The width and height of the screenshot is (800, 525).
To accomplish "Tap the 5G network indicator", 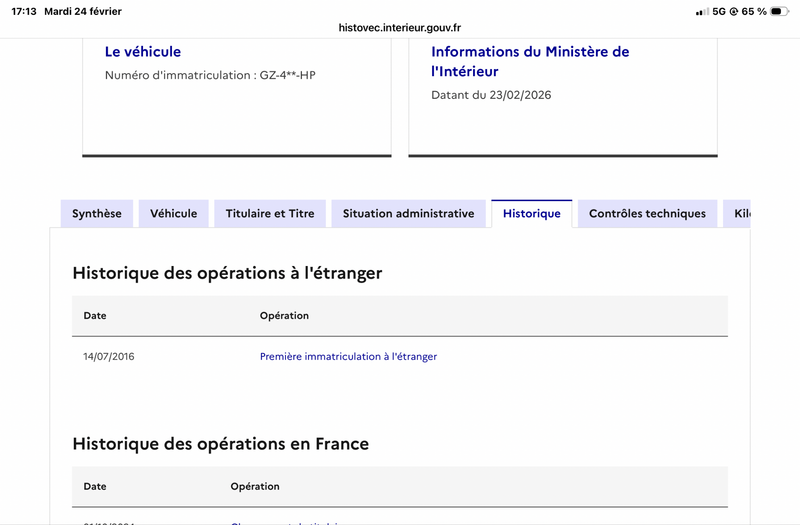I will (718, 11).
